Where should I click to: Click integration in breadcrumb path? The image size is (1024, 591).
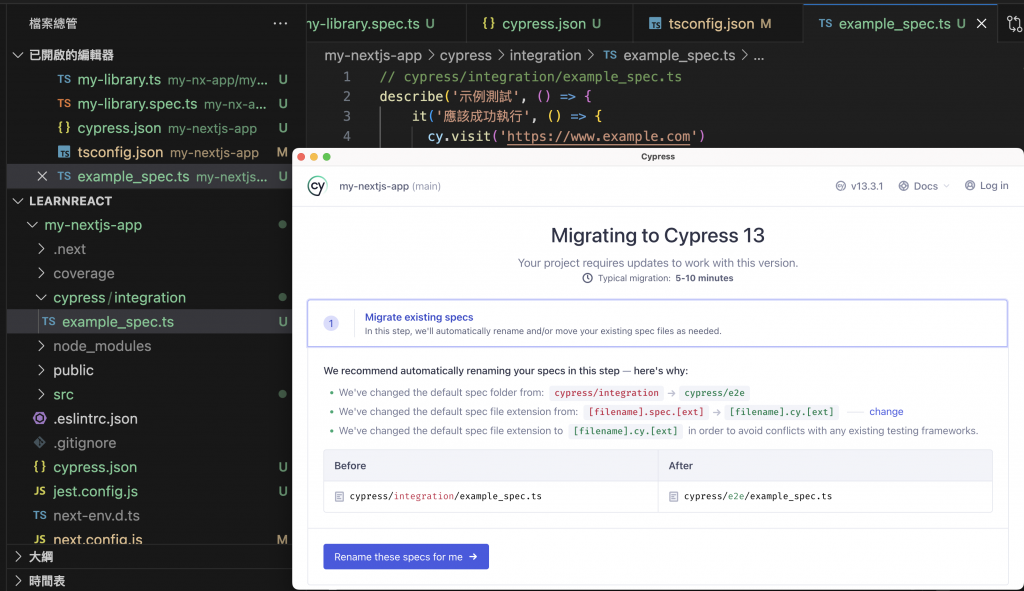pos(545,56)
